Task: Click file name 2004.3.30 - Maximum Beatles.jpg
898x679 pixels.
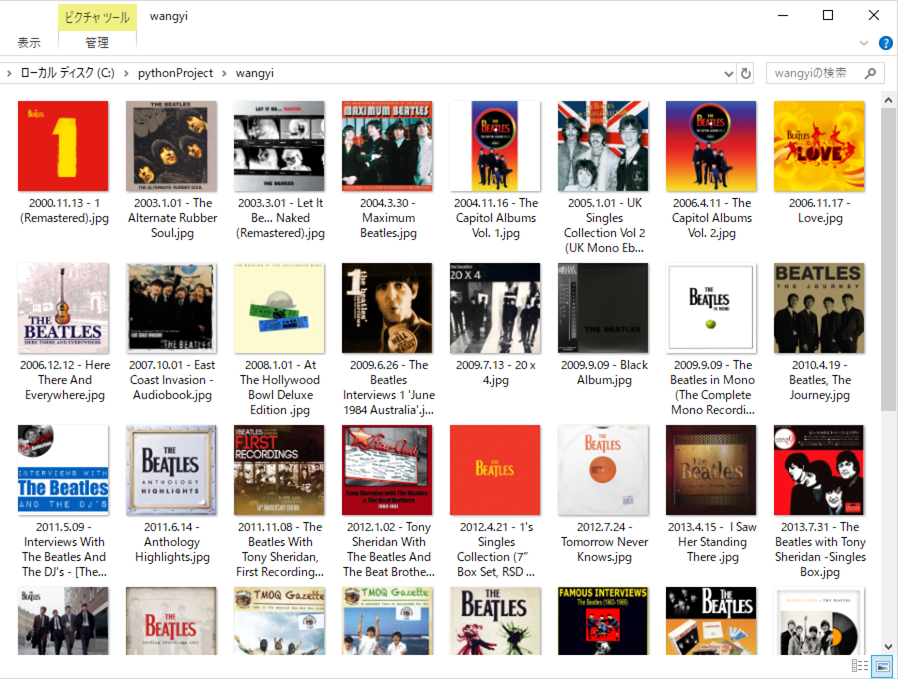Action: coord(388,218)
